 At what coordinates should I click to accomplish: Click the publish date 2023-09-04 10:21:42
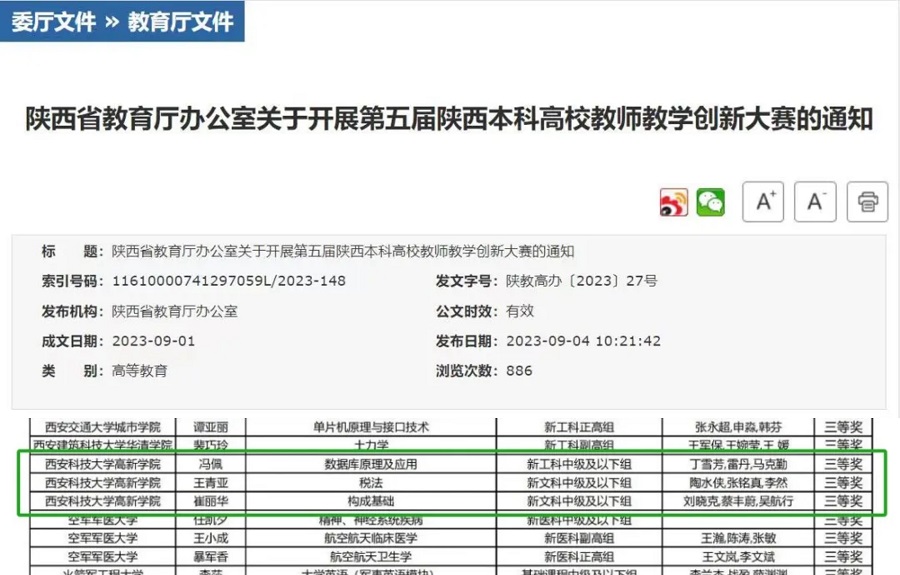click(x=583, y=341)
